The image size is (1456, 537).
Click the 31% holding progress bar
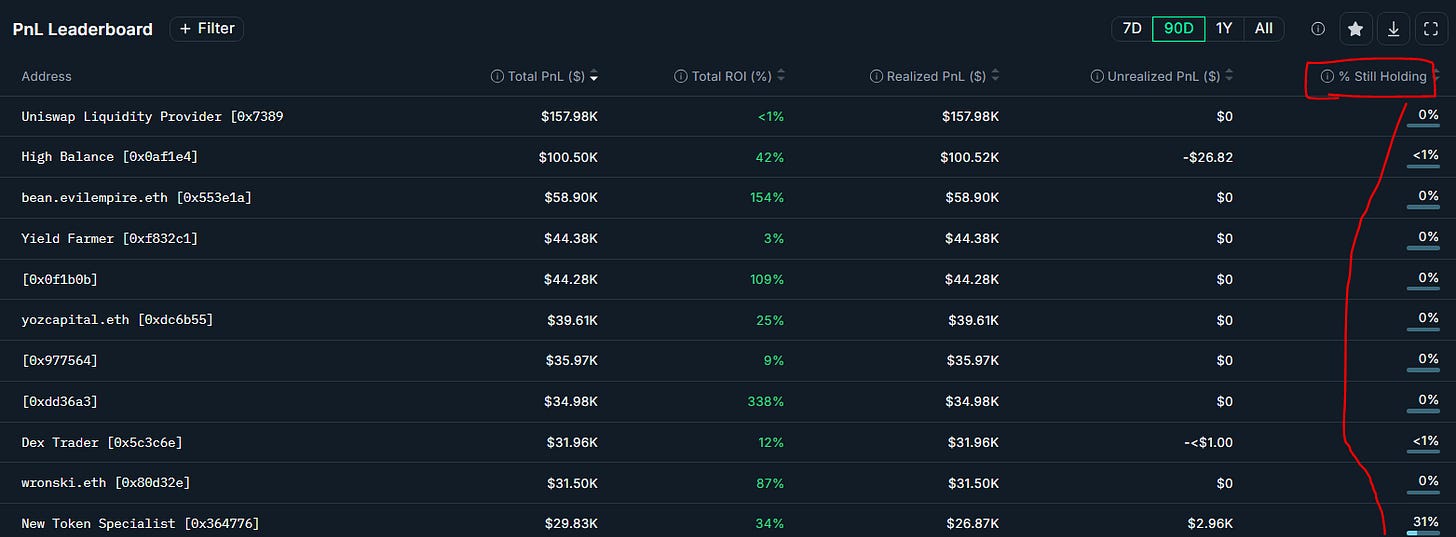tap(1422, 533)
